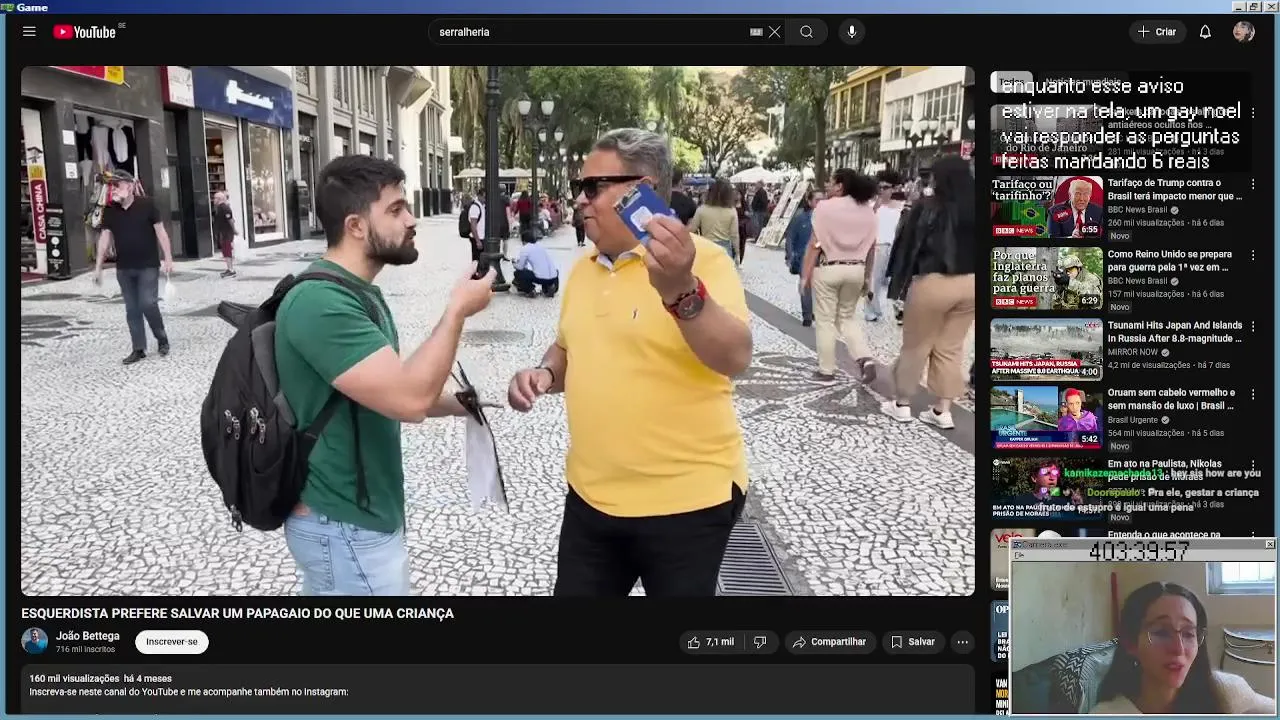
Task: Like the video (7,1 mil)
Action: click(711, 642)
